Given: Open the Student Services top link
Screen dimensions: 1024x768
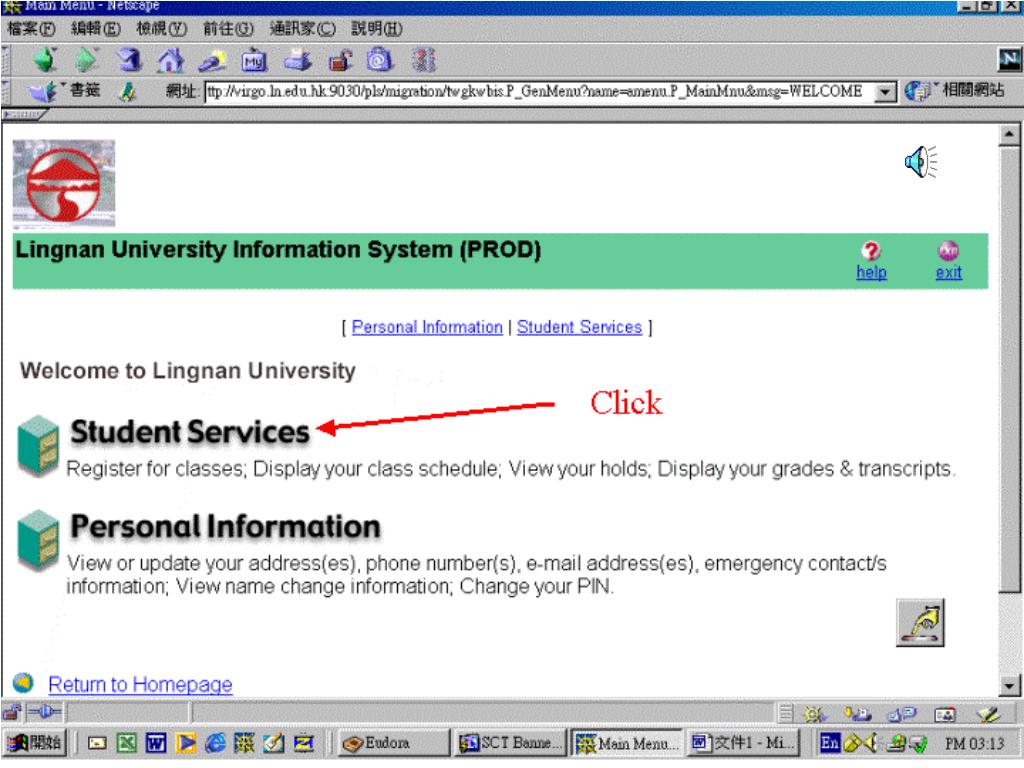Looking at the screenshot, I should (579, 327).
